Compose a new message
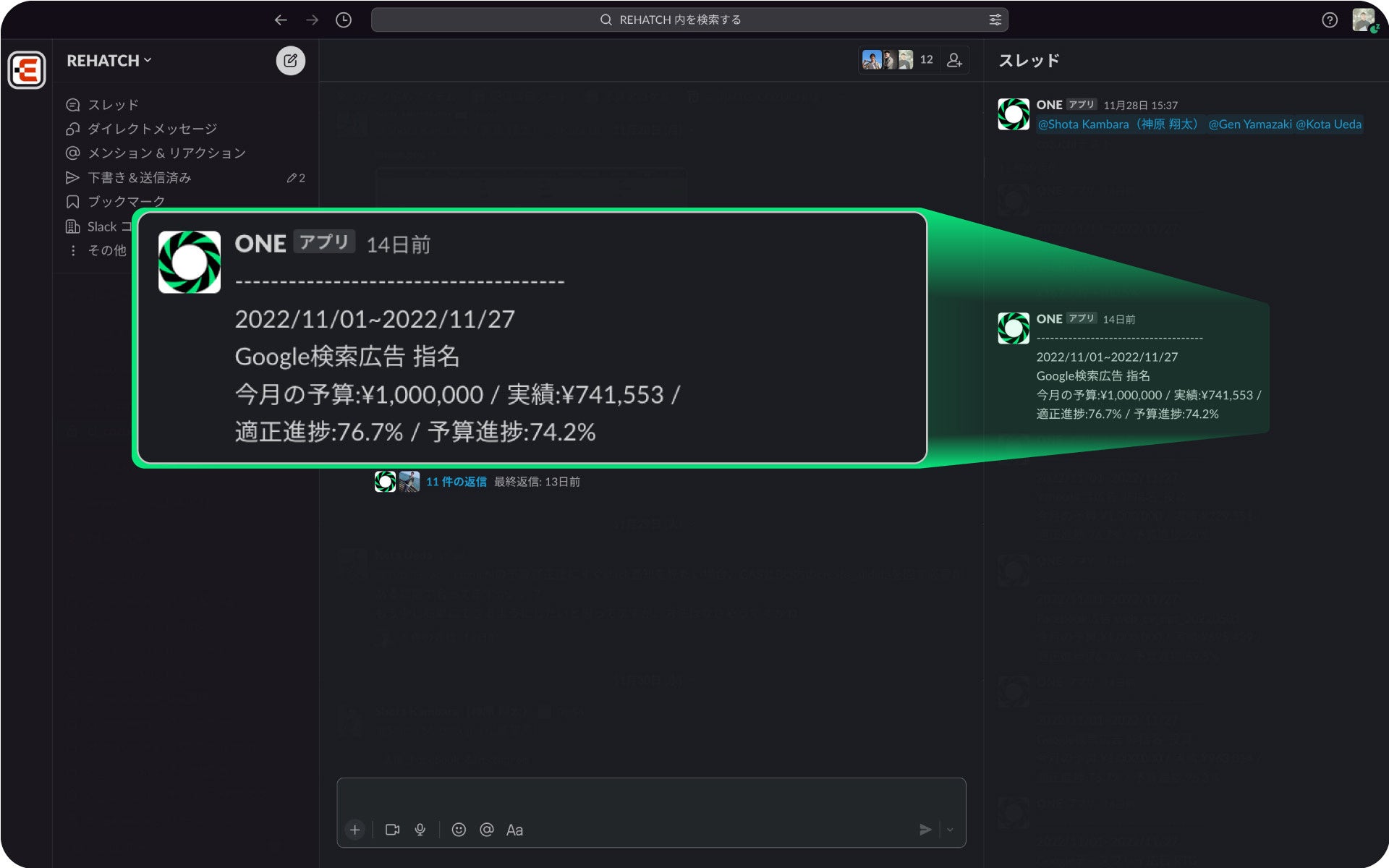Screen dimensions: 1389x868 [x=290, y=61]
